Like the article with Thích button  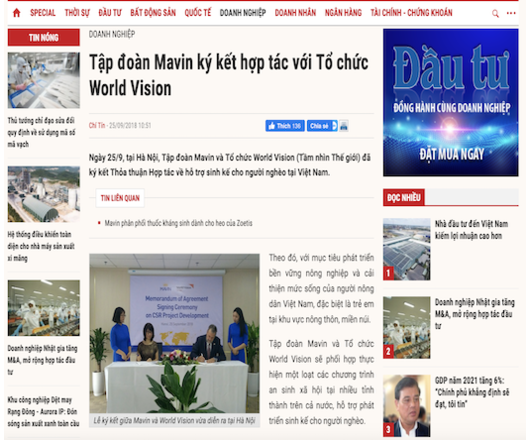pyautogui.click(x=285, y=126)
